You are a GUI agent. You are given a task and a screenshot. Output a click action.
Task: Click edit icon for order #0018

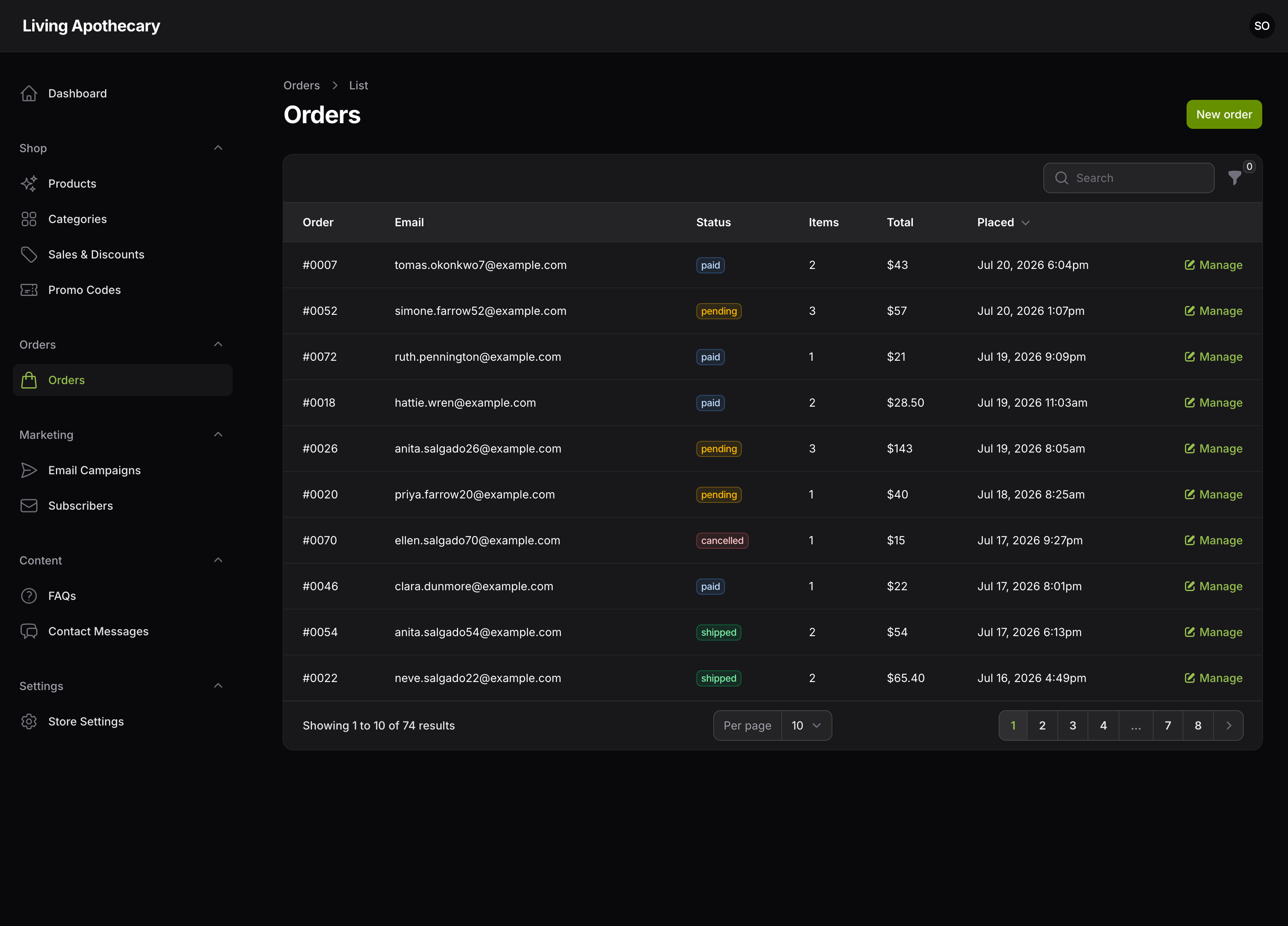coord(1190,403)
